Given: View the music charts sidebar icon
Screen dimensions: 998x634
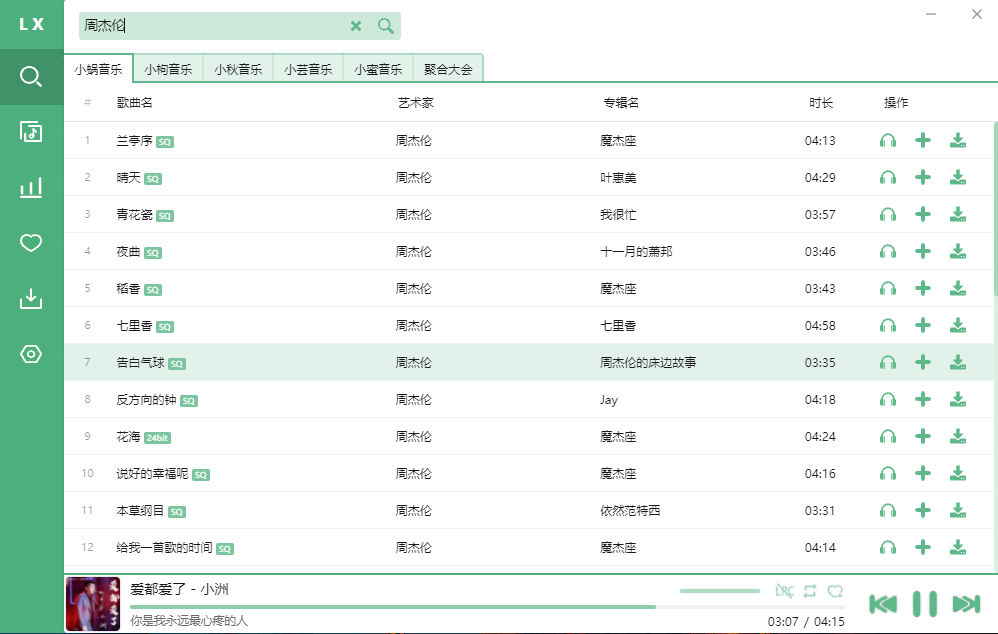Looking at the screenshot, I should (x=30, y=187).
